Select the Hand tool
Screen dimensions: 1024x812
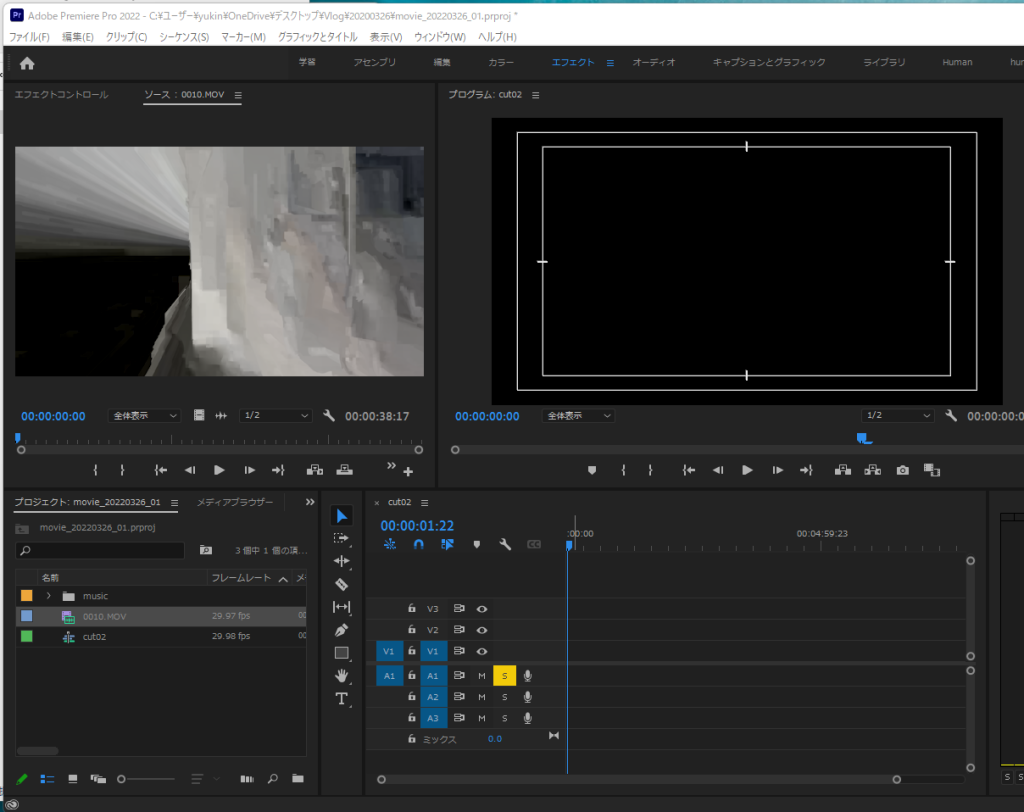(x=341, y=676)
